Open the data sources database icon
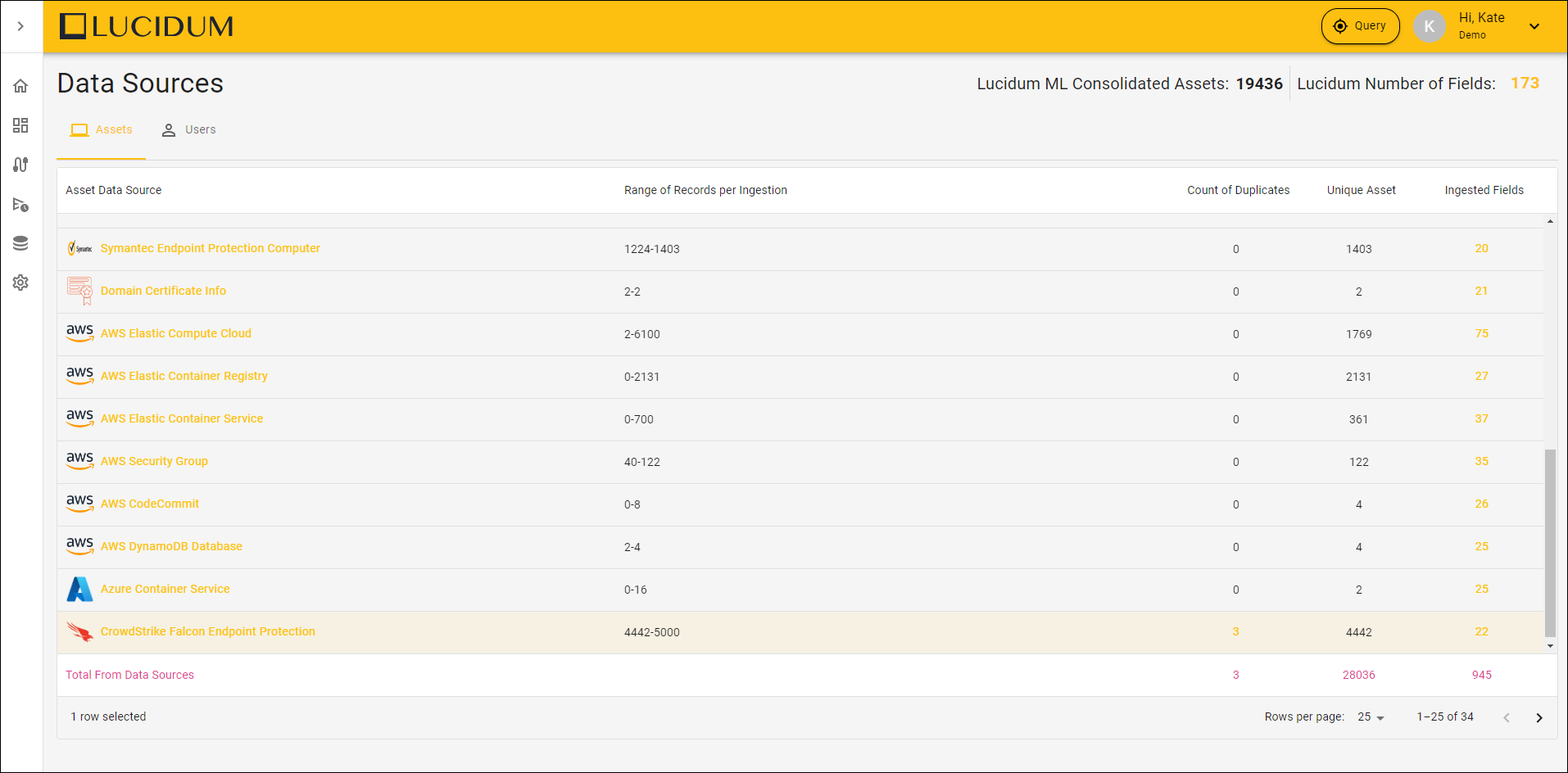Image resolution: width=1568 pixels, height=773 pixels. pos(20,243)
